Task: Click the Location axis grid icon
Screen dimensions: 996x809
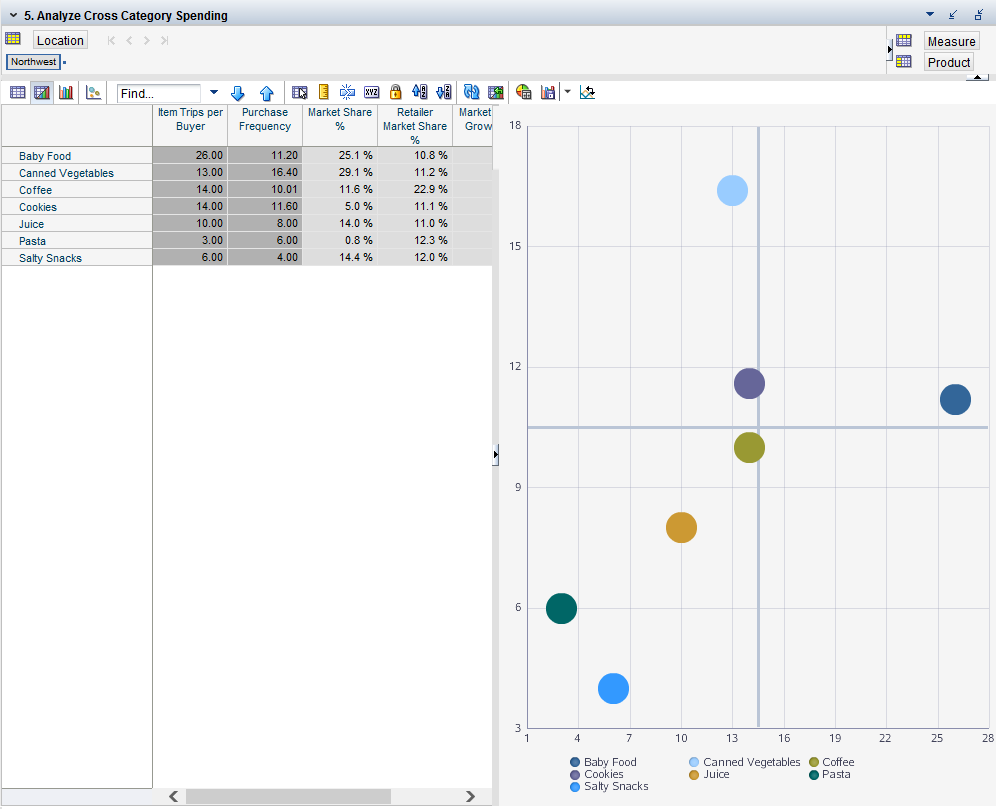Action: click(x=13, y=39)
